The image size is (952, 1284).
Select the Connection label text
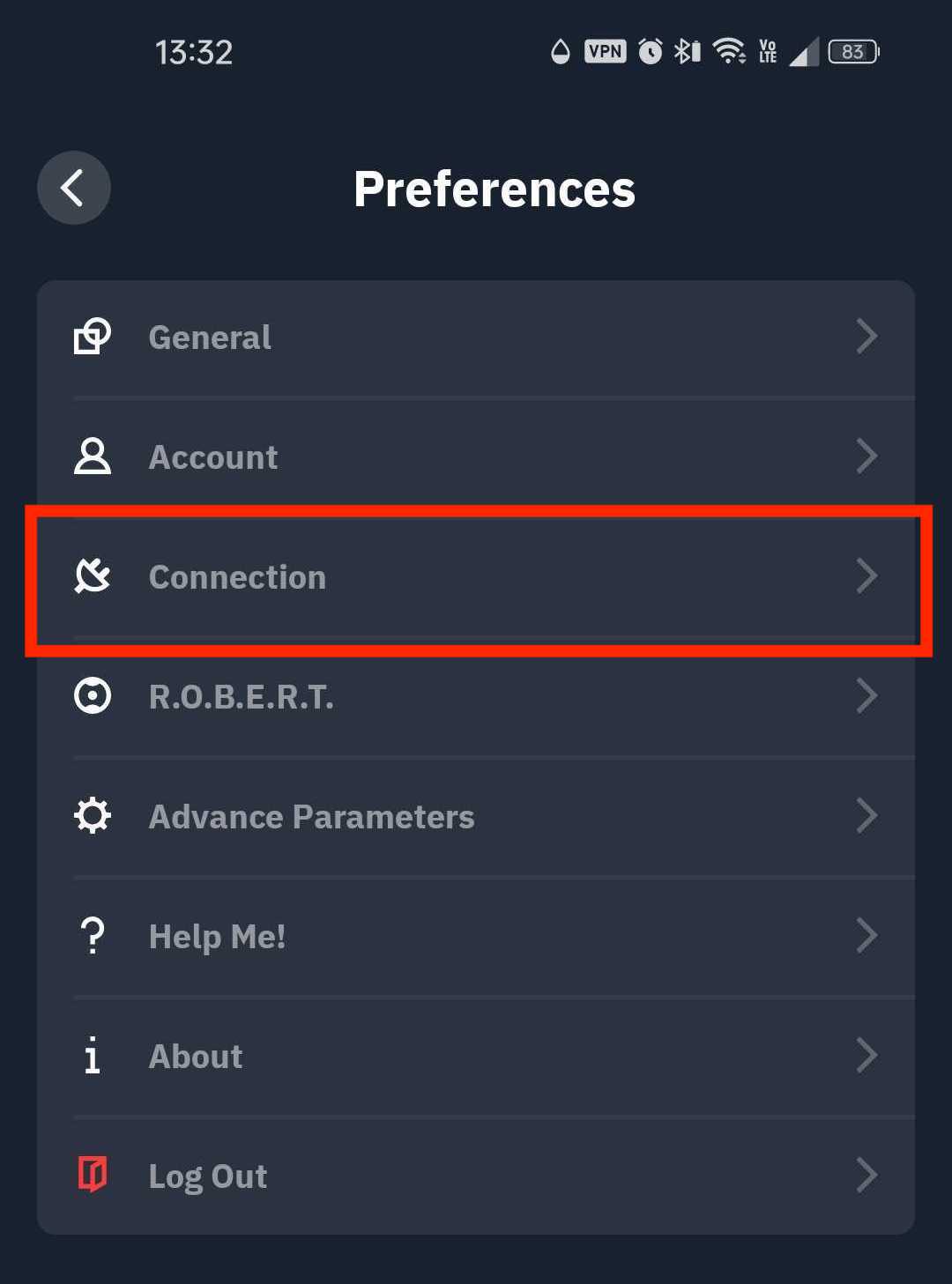click(x=237, y=577)
